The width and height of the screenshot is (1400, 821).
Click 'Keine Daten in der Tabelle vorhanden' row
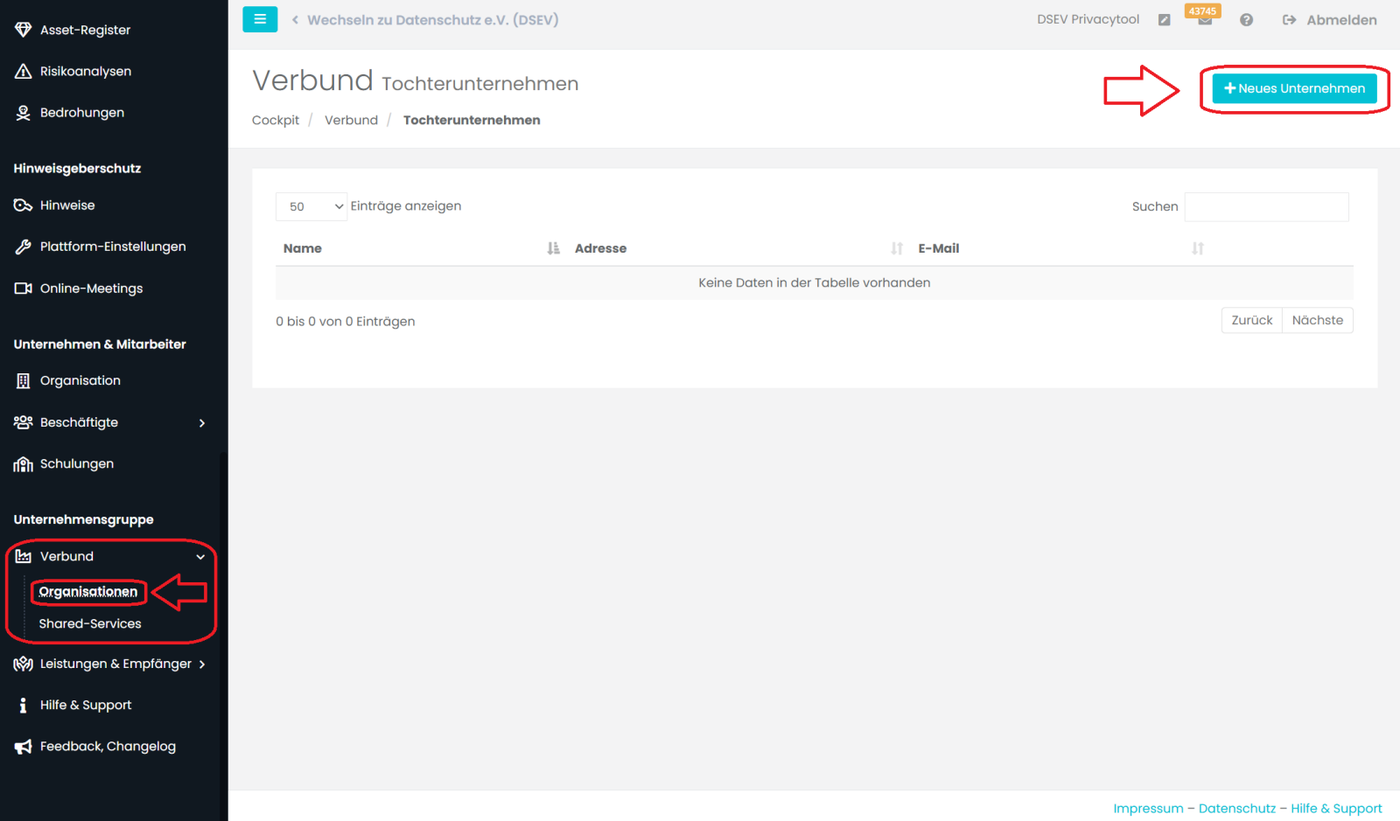coord(814,283)
